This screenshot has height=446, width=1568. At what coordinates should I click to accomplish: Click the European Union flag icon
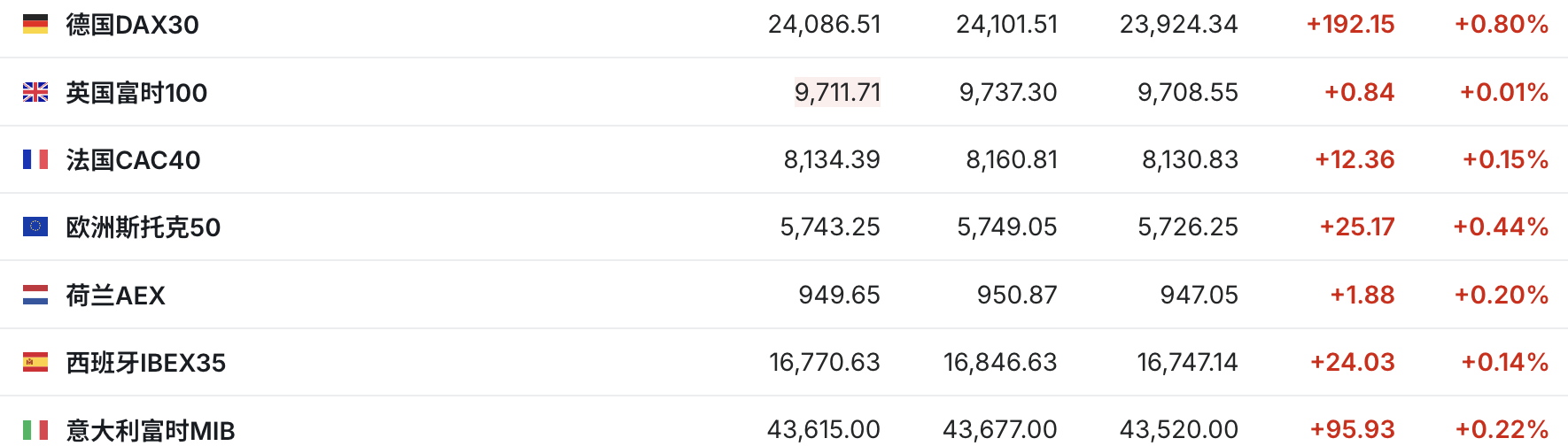coord(35,227)
